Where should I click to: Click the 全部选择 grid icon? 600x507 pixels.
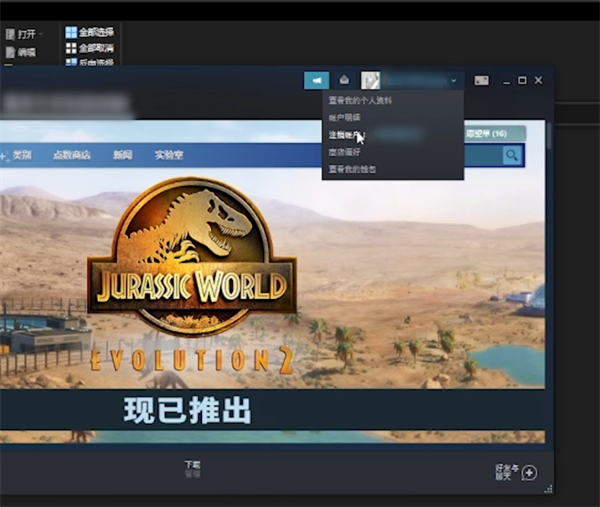[71, 33]
